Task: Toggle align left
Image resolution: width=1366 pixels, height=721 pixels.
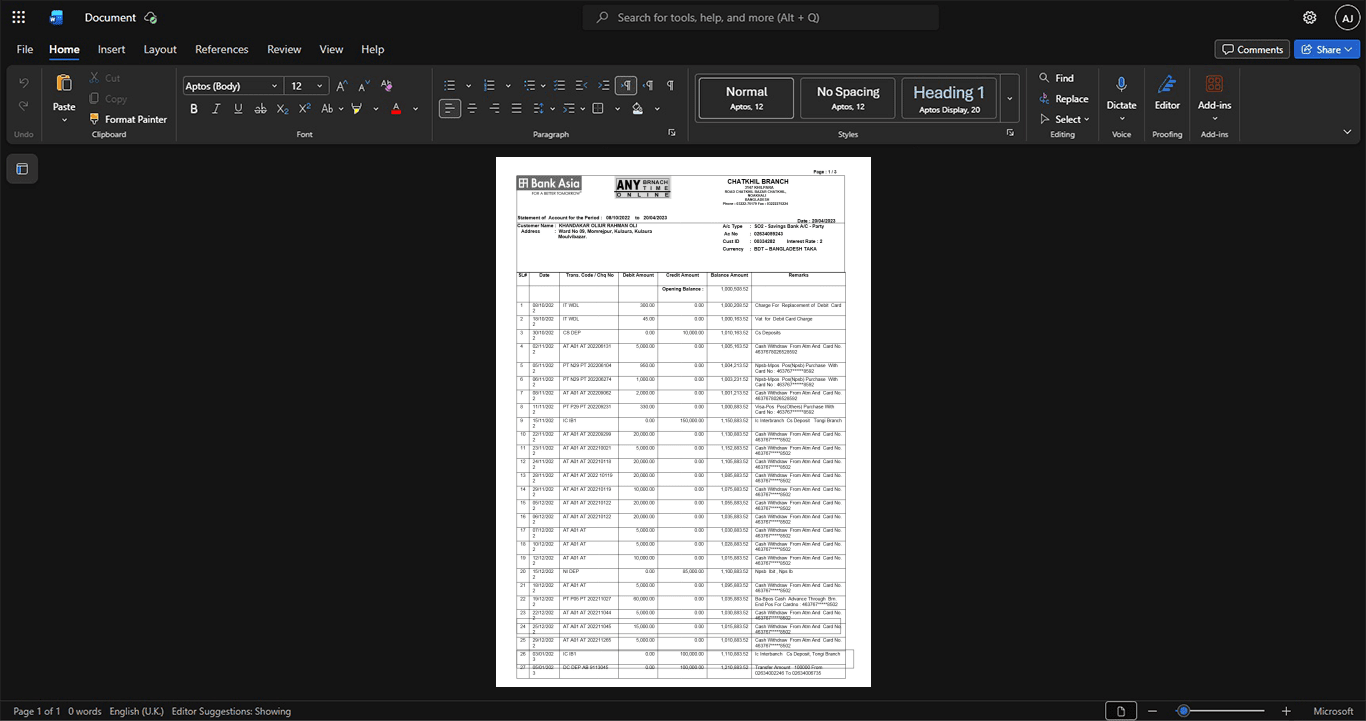Action: click(450, 108)
